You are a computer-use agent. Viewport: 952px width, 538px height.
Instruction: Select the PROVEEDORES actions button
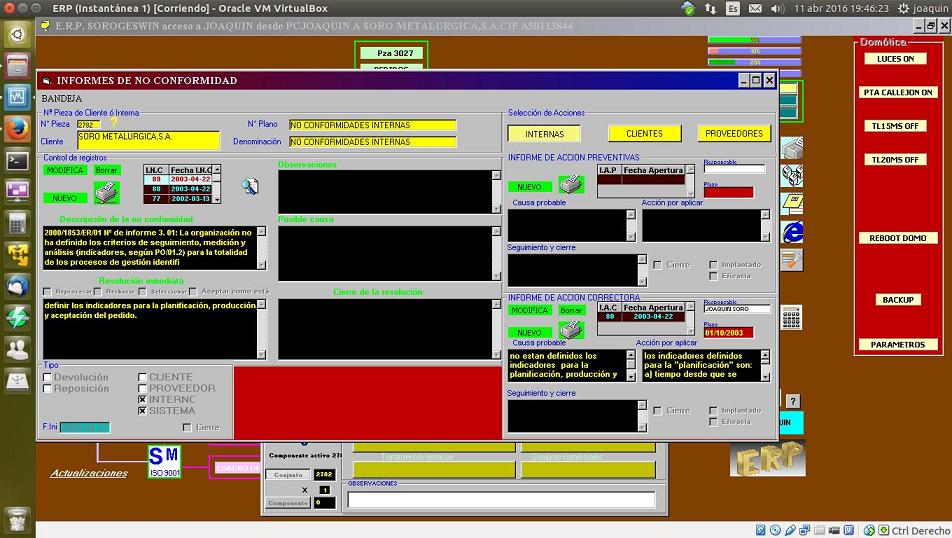tap(734, 134)
